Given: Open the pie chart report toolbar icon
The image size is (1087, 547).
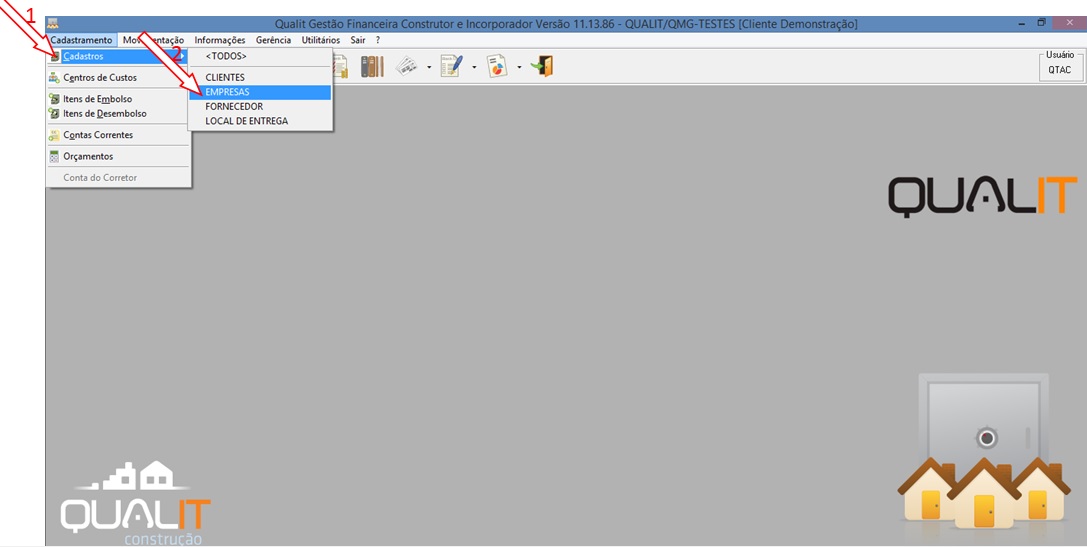Looking at the screenshot, I should pyautogui.click(x=497, y=67).
